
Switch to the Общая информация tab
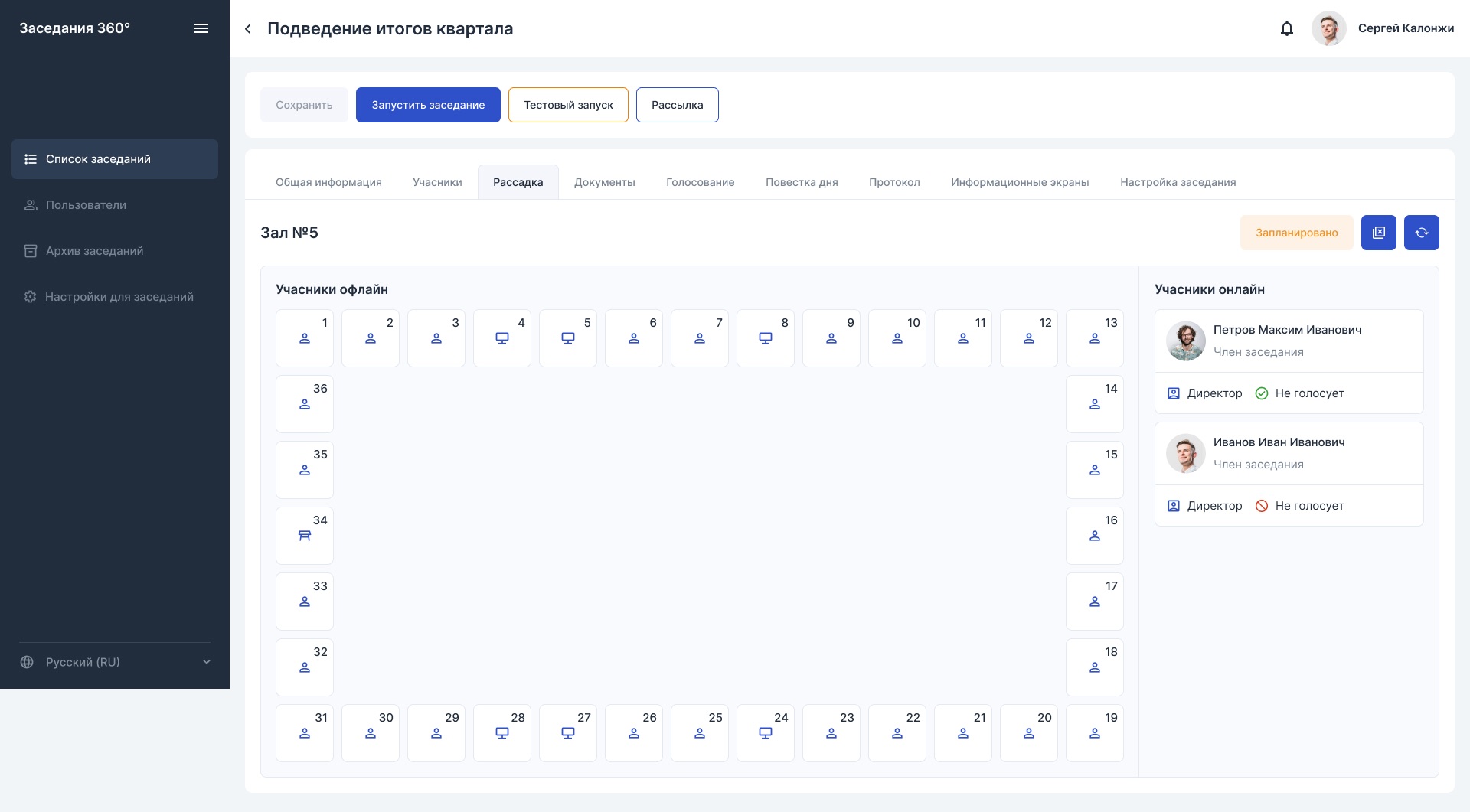[x=328, y=182]
